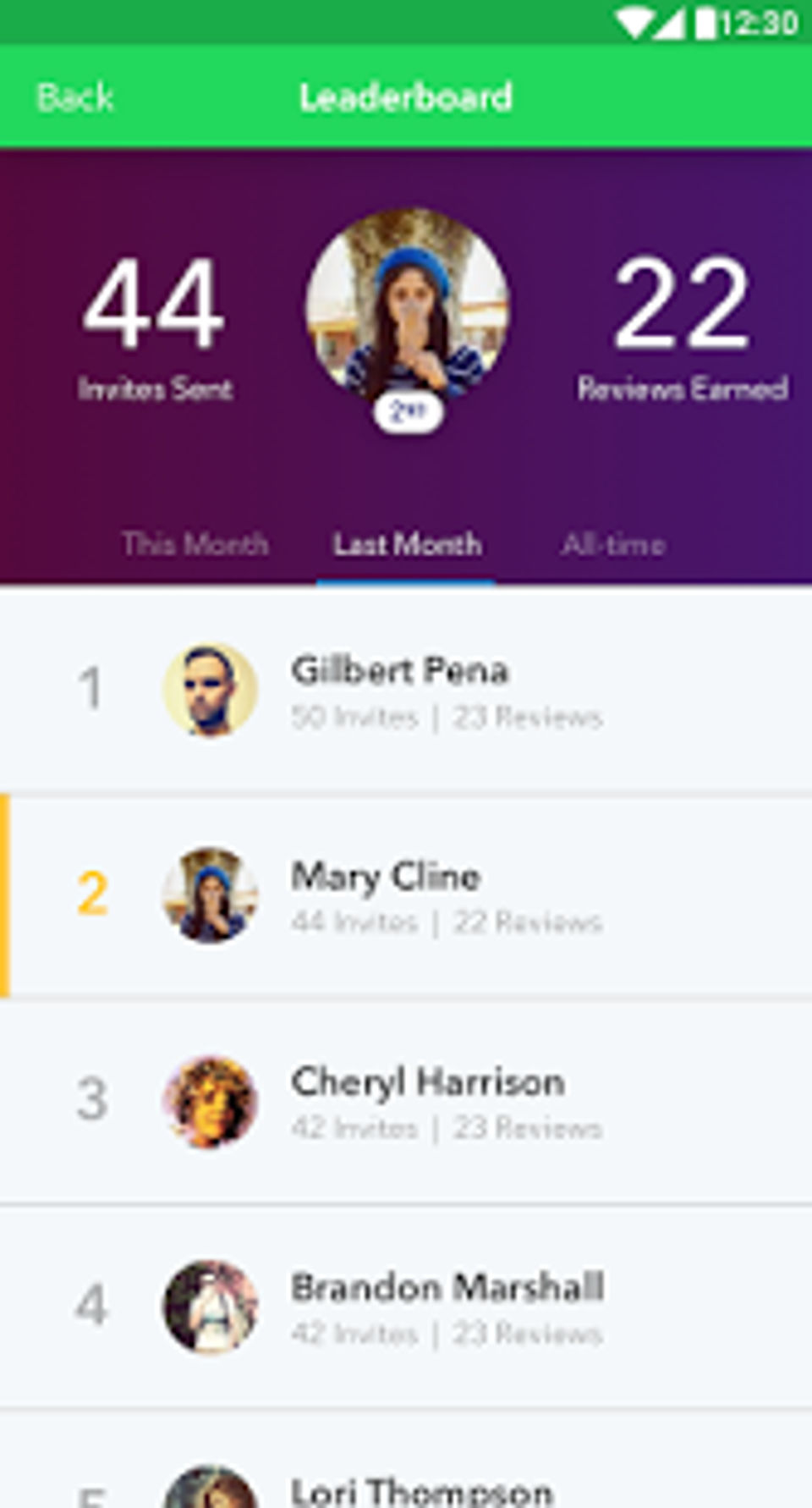812x1508 pixels.
Task: Tap the Wi-Fi signal icon in the status bar
Action: 634,23
